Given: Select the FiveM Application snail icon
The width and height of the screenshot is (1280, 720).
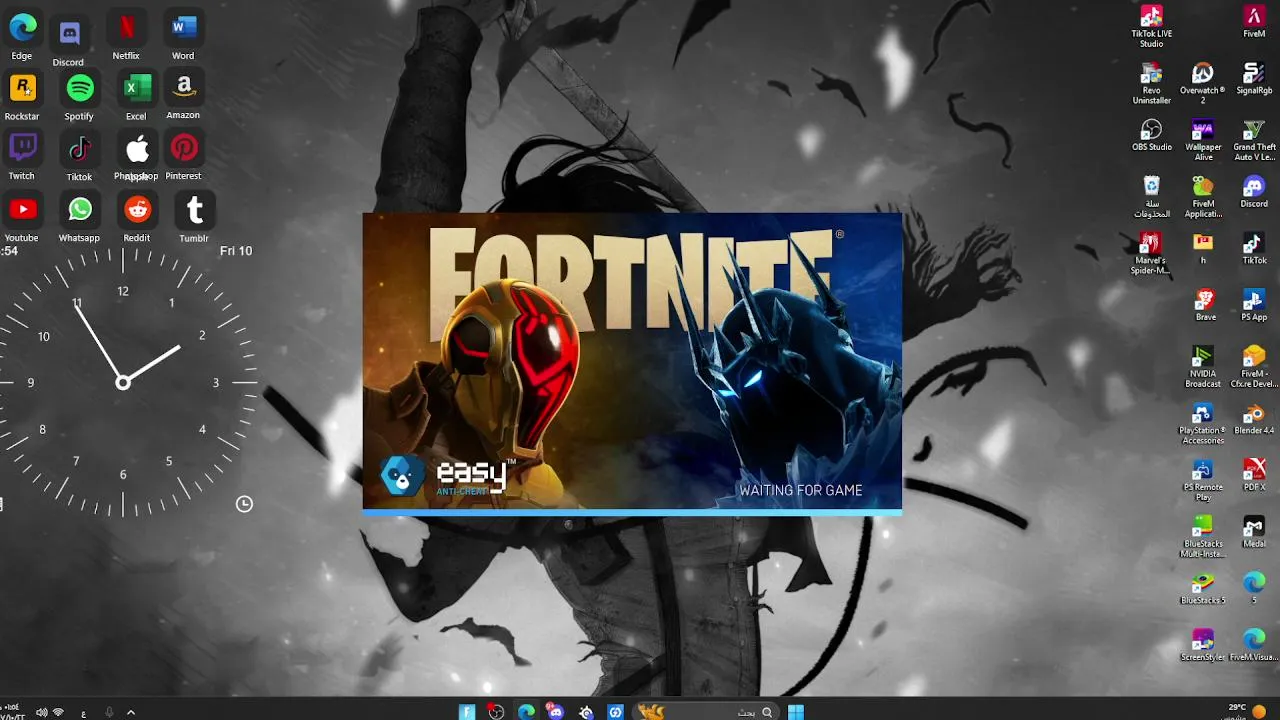Looking at the screenshot, I should tap(1203, 198).
